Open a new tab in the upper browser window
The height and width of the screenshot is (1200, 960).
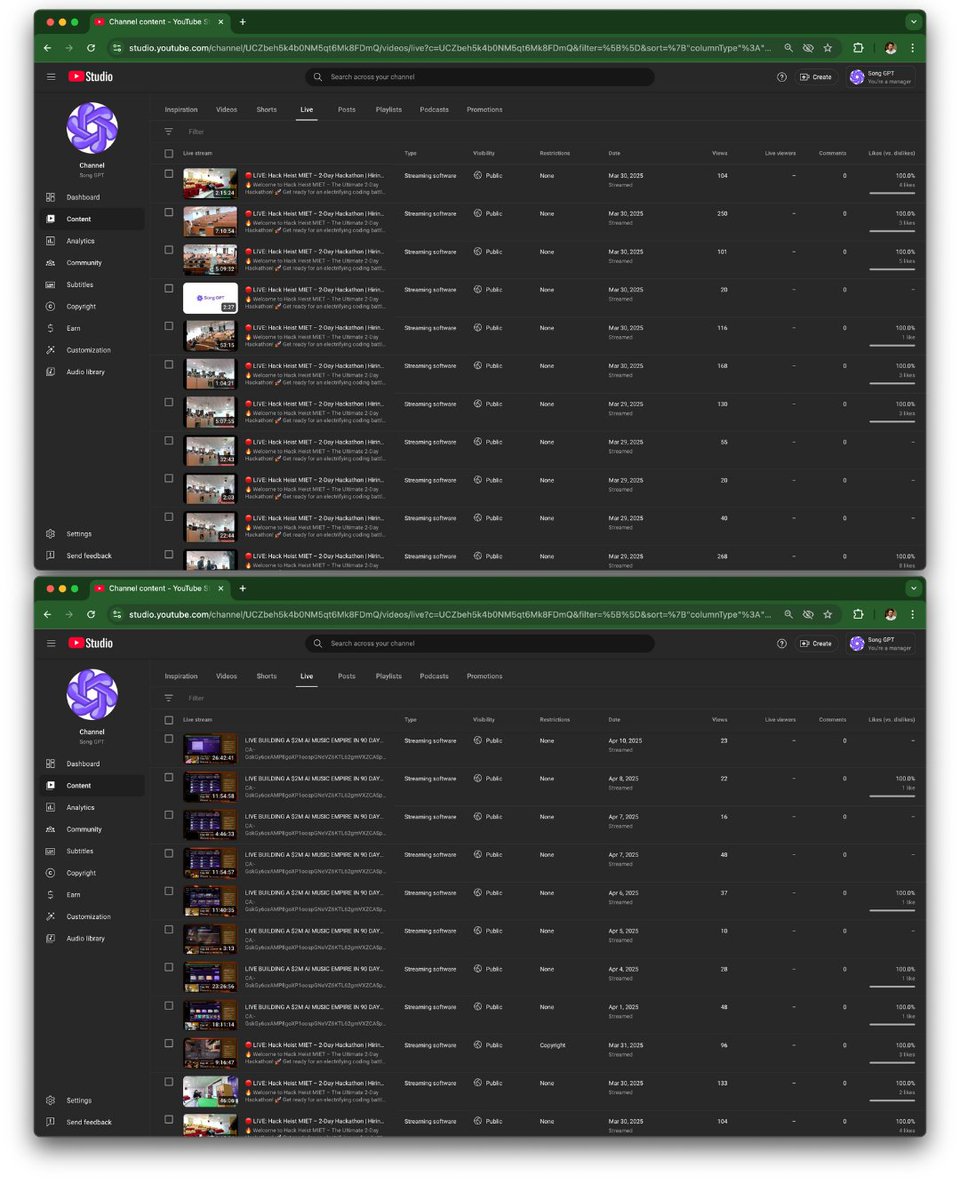(x=242, y=22)
